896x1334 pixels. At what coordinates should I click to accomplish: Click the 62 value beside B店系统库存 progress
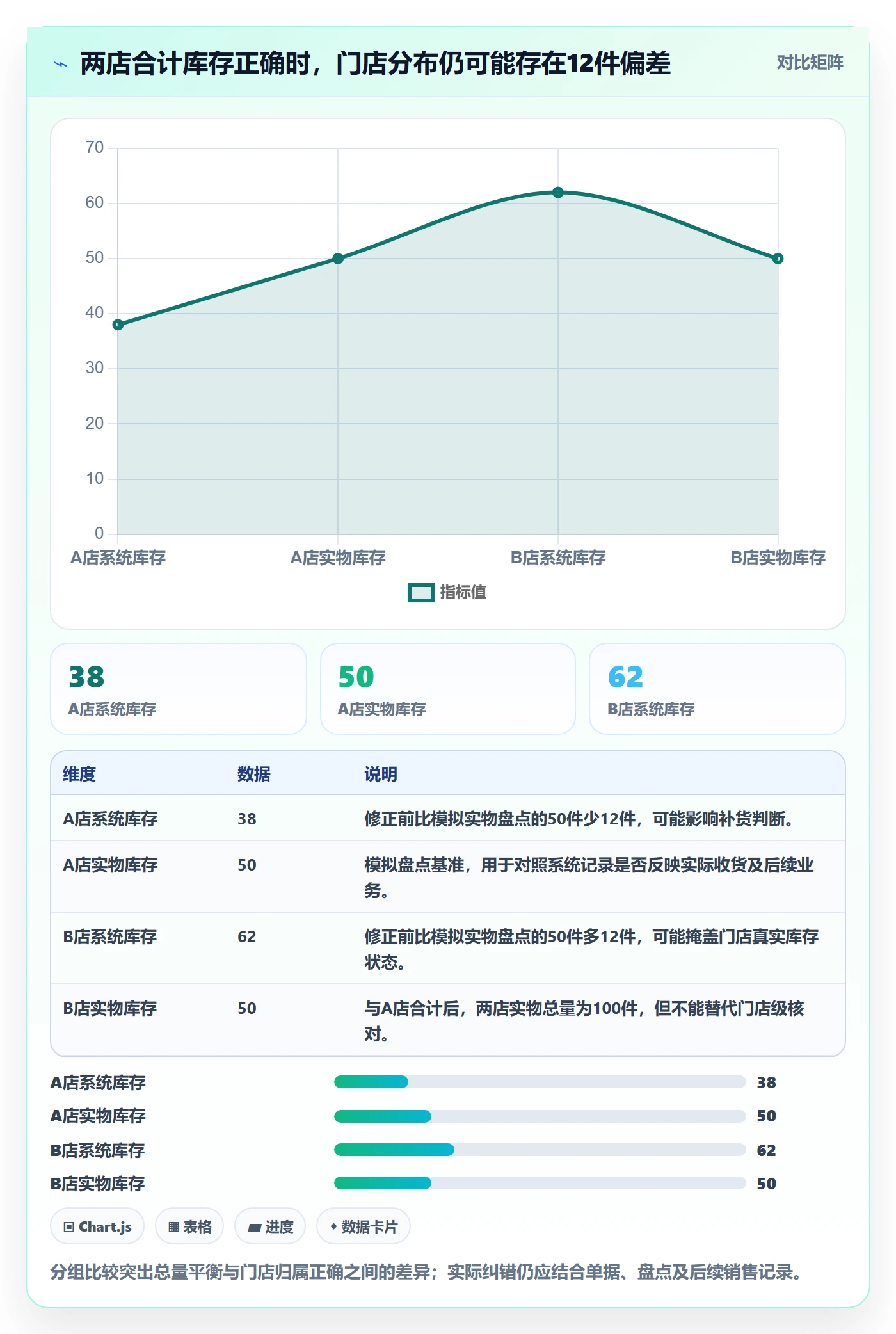(x=767, y=1151)
